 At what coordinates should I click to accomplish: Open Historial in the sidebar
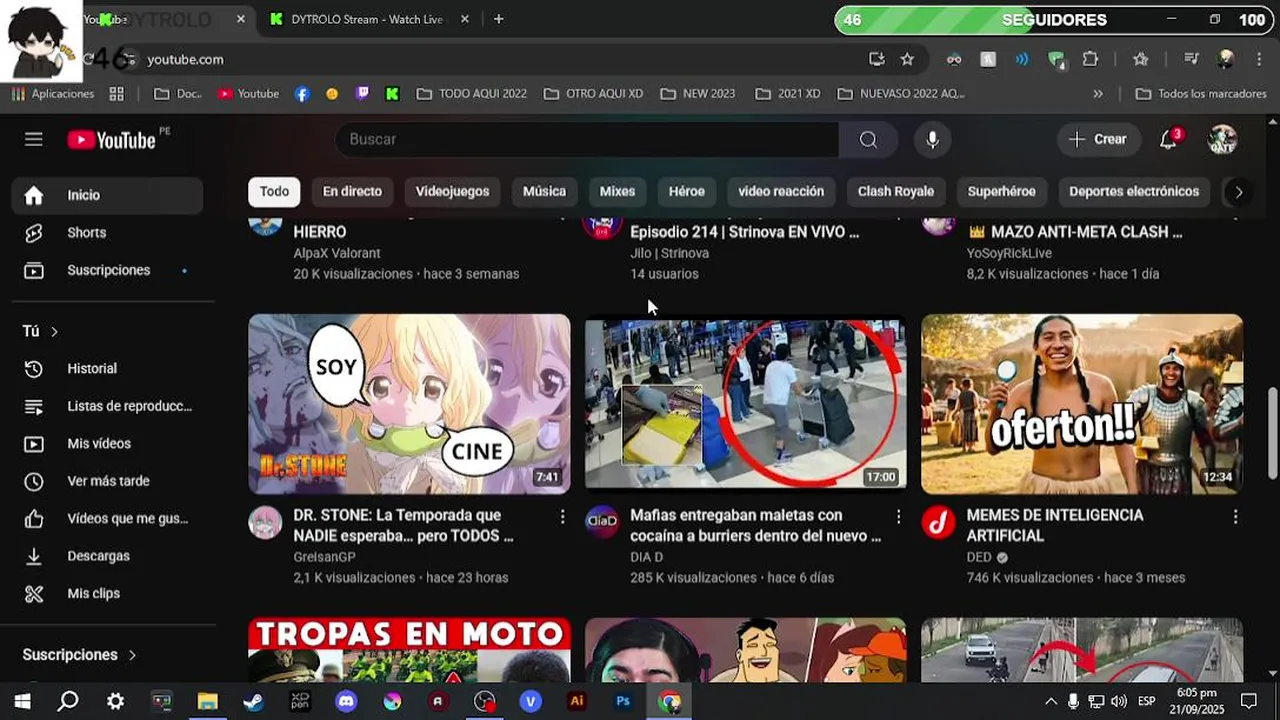pos(107,368)
